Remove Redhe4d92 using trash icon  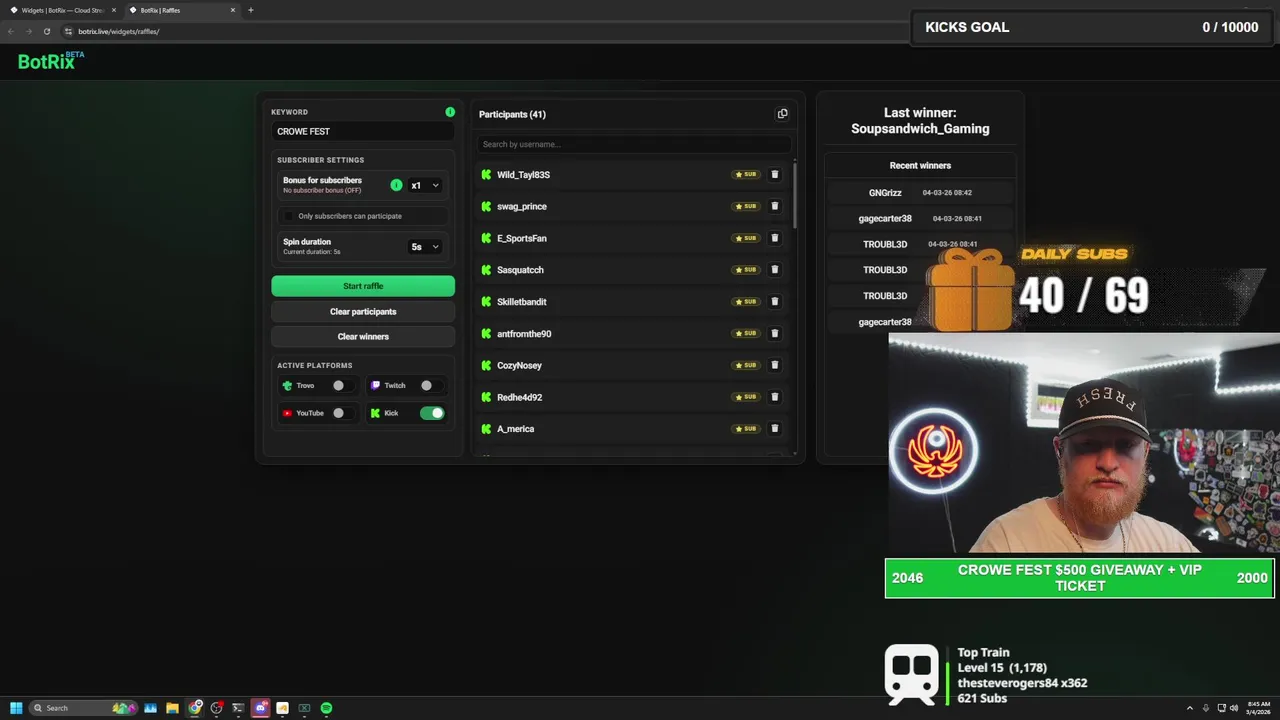(774, 397)
